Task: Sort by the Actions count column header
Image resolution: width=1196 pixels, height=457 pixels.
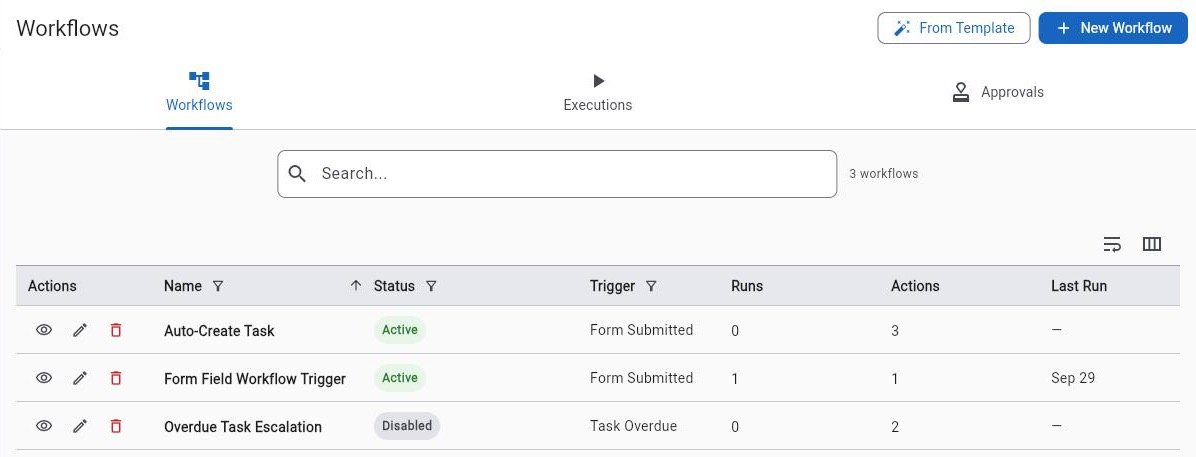Action: pyautogui.click(x=915, y=286)
